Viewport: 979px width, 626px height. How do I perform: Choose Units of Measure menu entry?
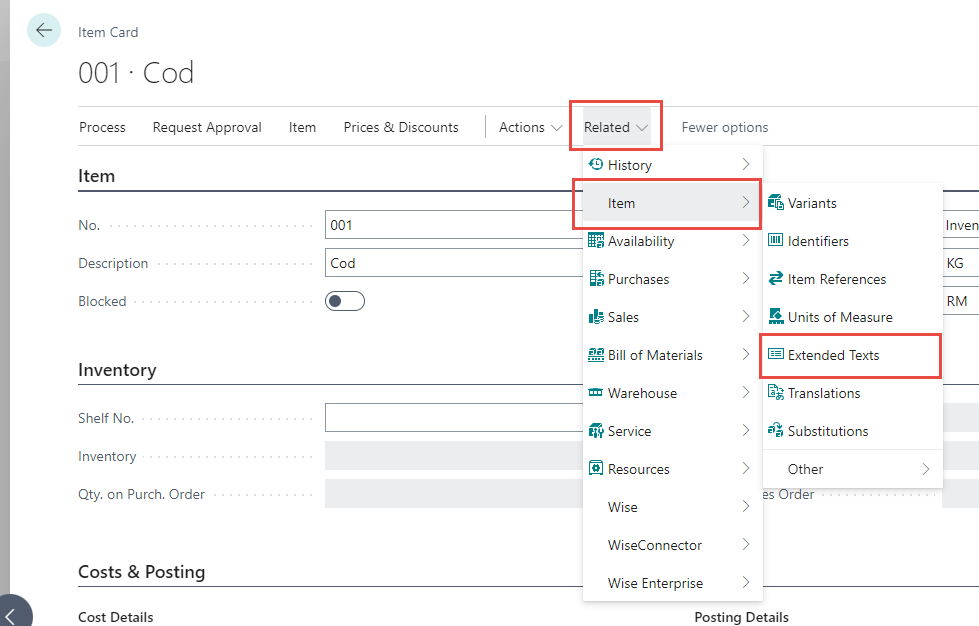tap(839, 317)
